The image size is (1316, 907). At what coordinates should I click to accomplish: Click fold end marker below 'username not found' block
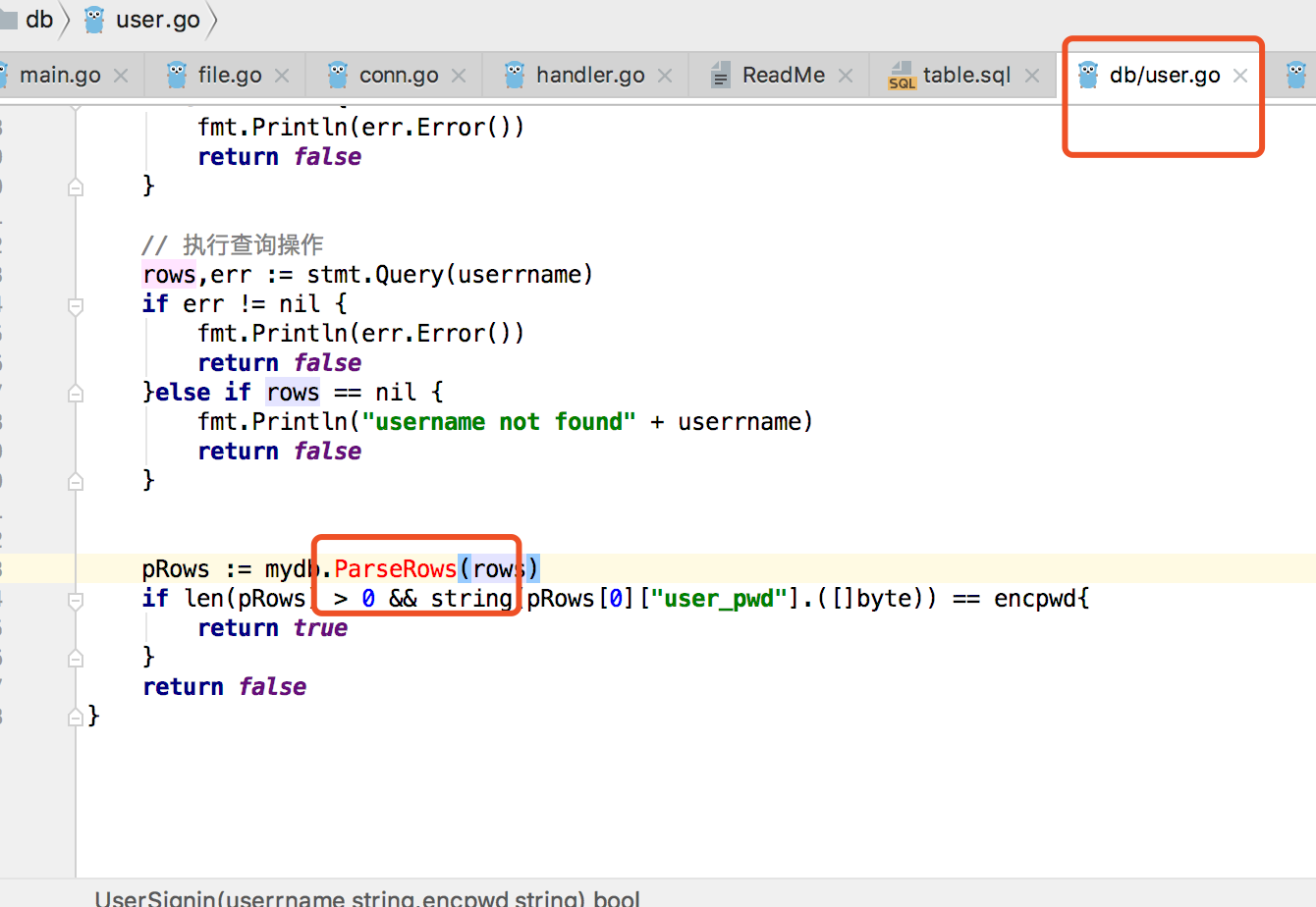coord(76,481)
